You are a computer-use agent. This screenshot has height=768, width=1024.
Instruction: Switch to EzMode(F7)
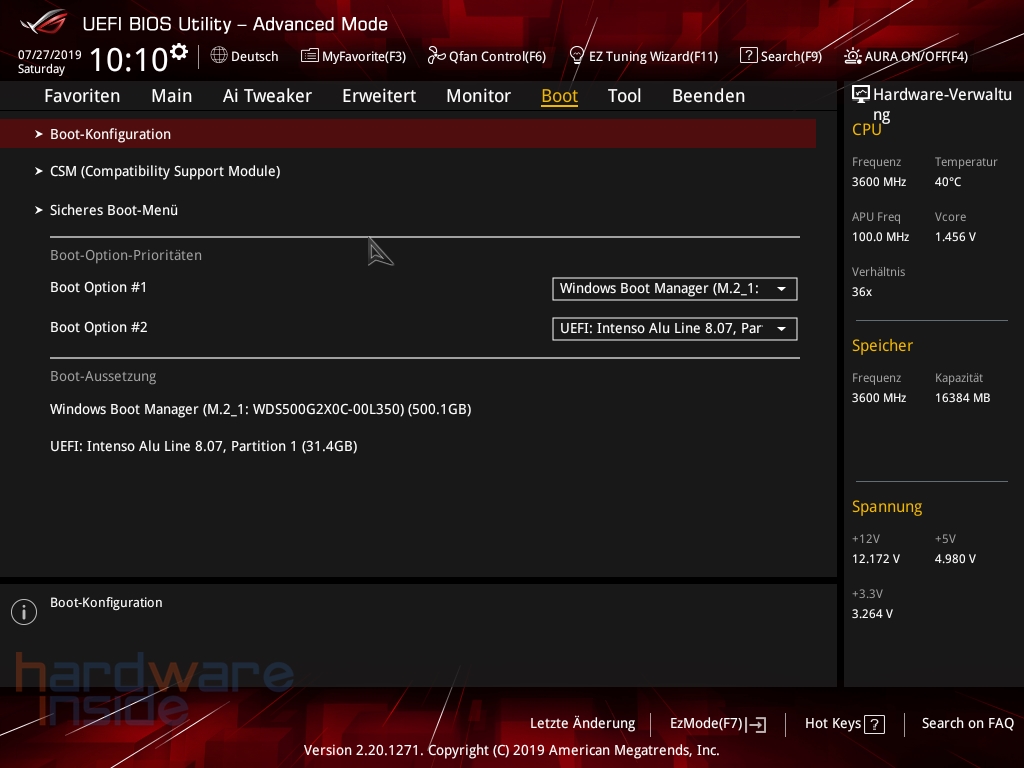[x=718, y=724]
